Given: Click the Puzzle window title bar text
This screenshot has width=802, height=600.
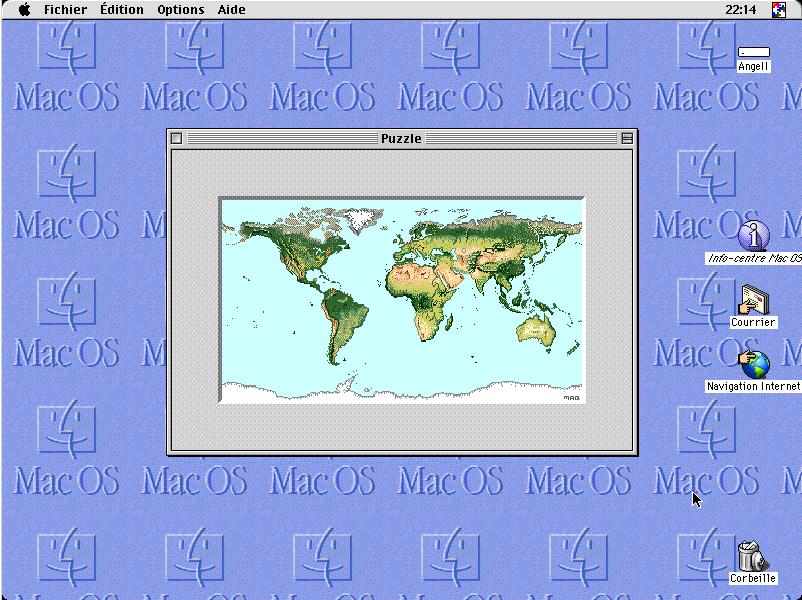Looking at the screenshot, I should 401,139.
